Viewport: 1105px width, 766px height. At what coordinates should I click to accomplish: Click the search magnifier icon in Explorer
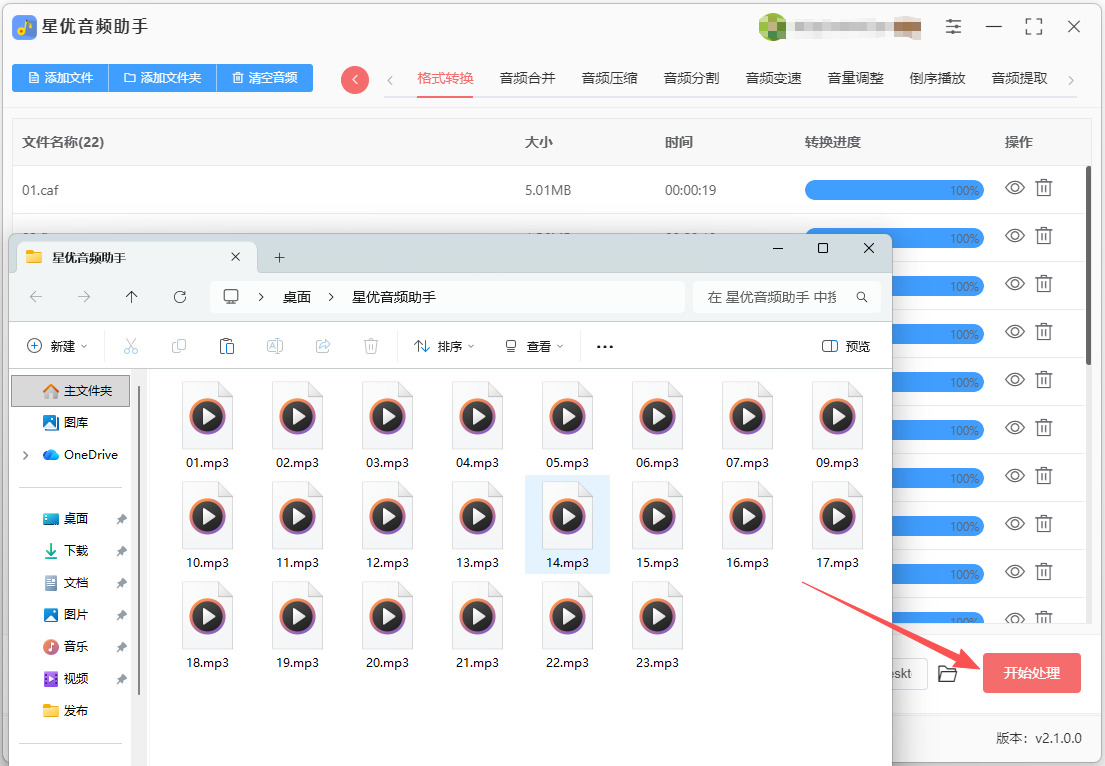862,297
